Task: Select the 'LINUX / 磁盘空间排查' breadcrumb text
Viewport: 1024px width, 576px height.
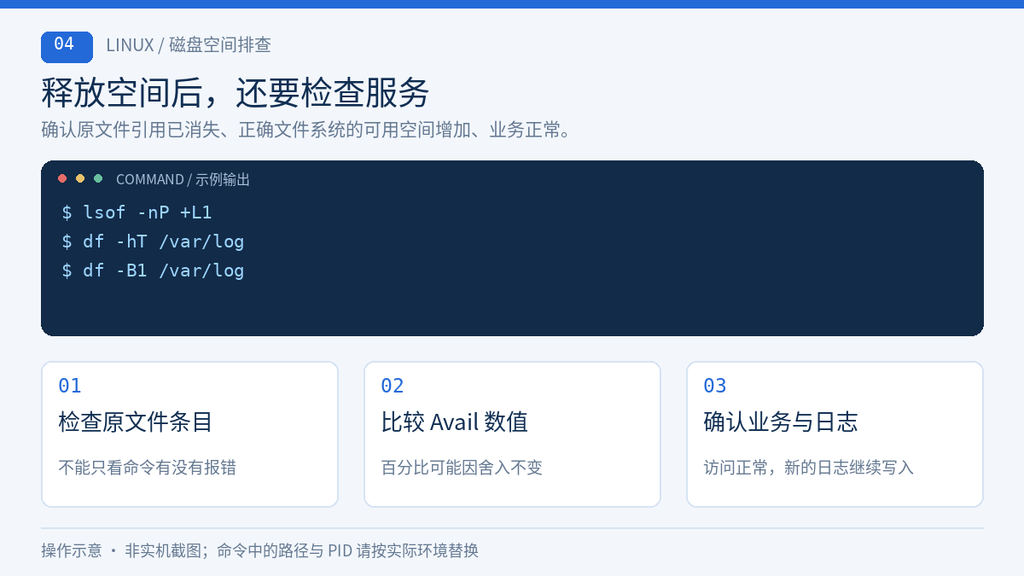Action: 188,45
